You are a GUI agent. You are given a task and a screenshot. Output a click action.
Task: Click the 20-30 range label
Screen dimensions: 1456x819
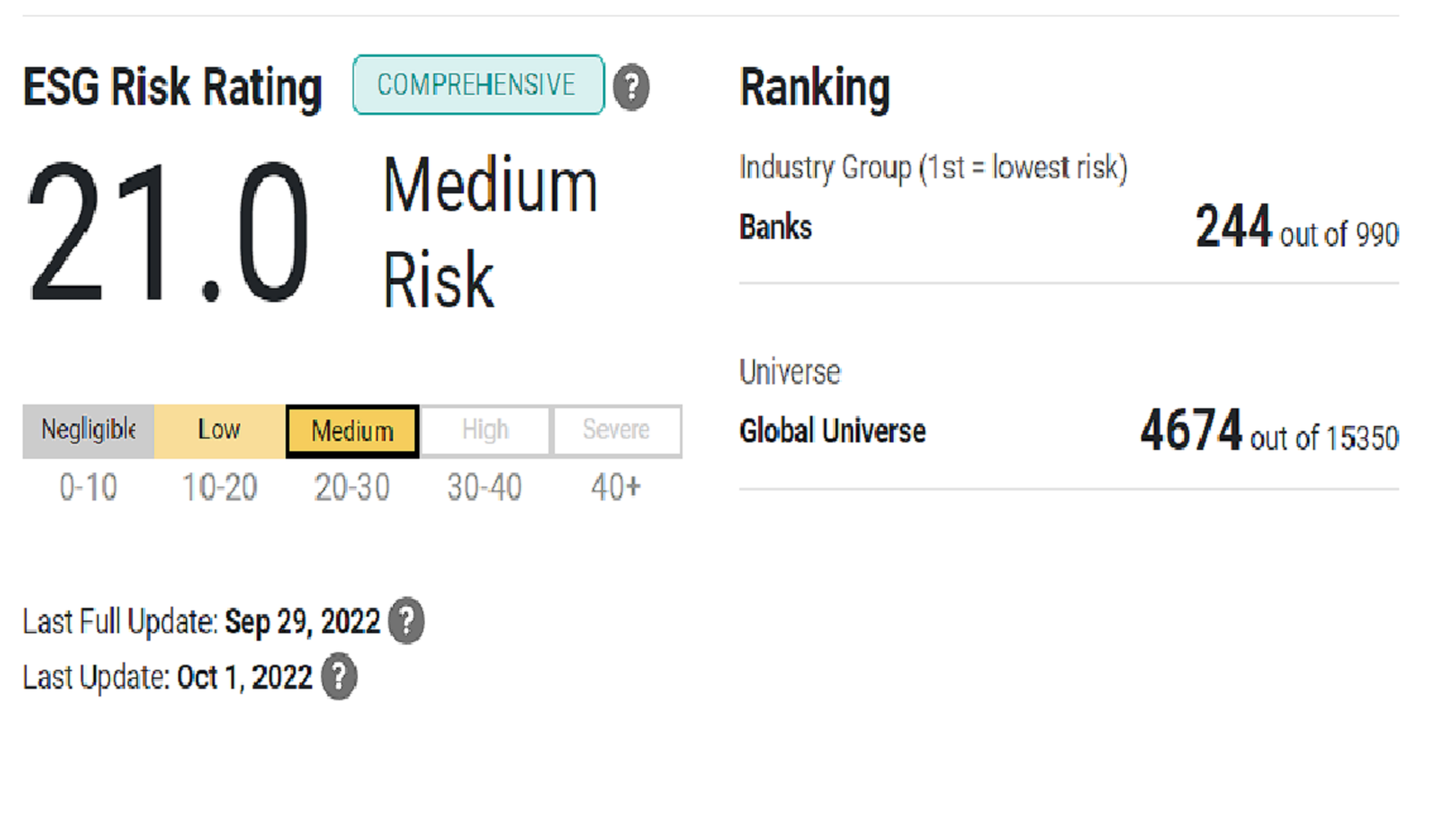pyautogui.click(x=352, y=487)
